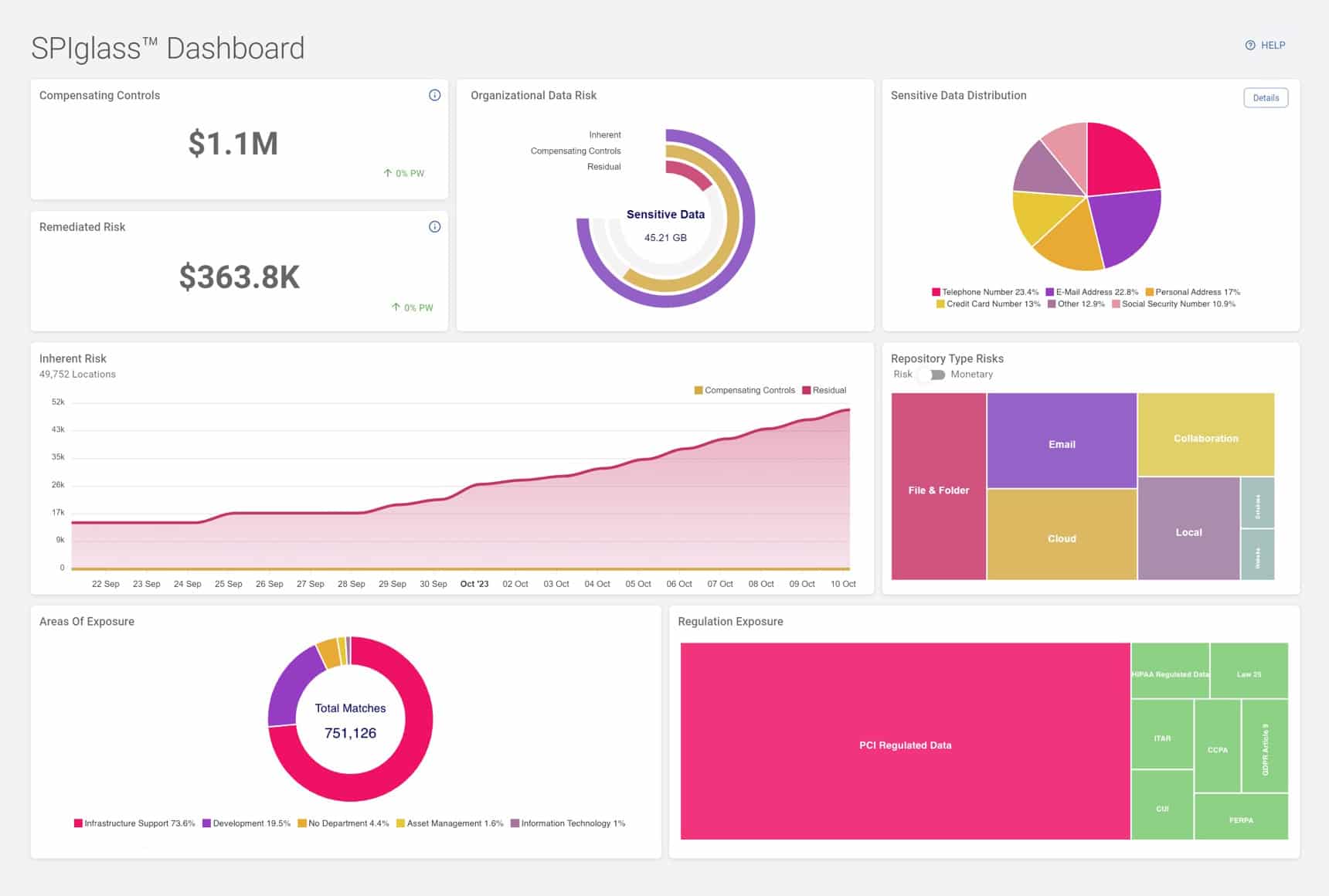Click the Inherent ring label

tap(605, 135)
